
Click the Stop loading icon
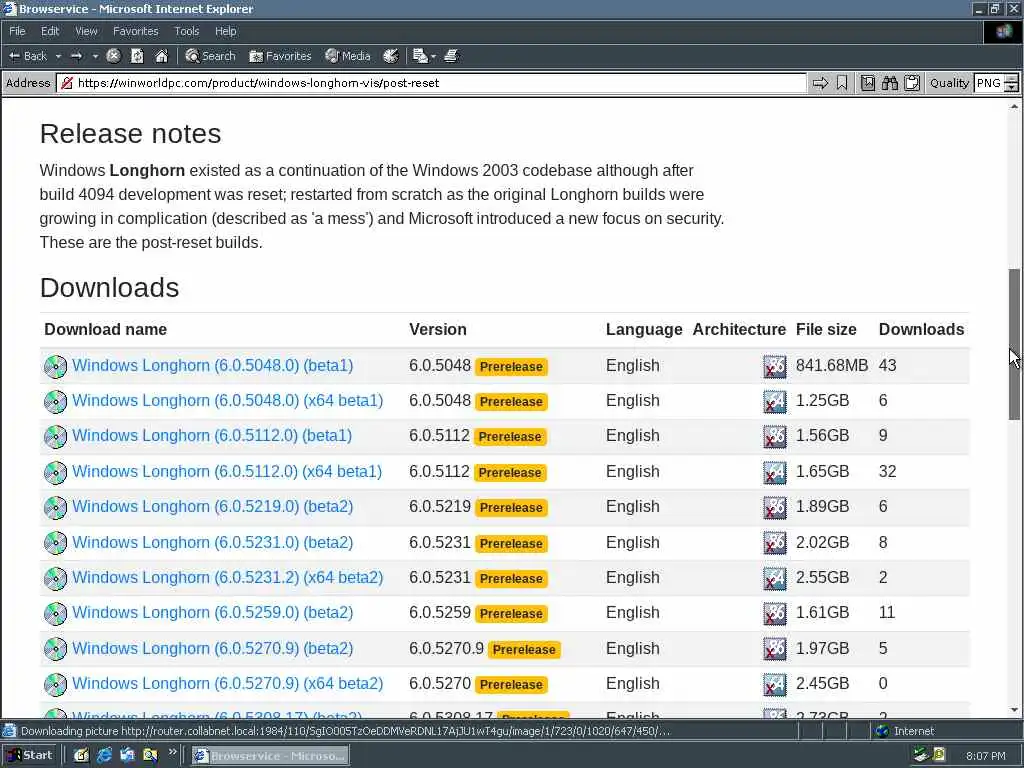pos(114,56)
